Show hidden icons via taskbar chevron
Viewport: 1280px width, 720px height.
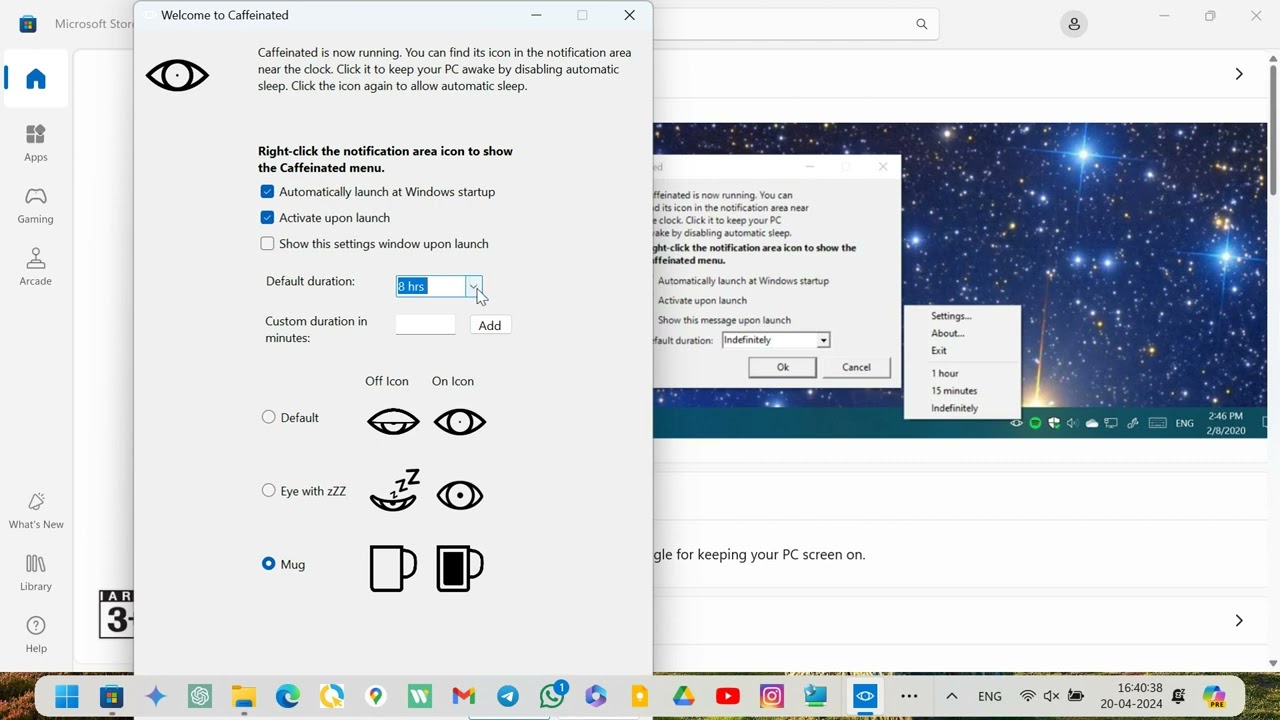(x=952, y=696)
